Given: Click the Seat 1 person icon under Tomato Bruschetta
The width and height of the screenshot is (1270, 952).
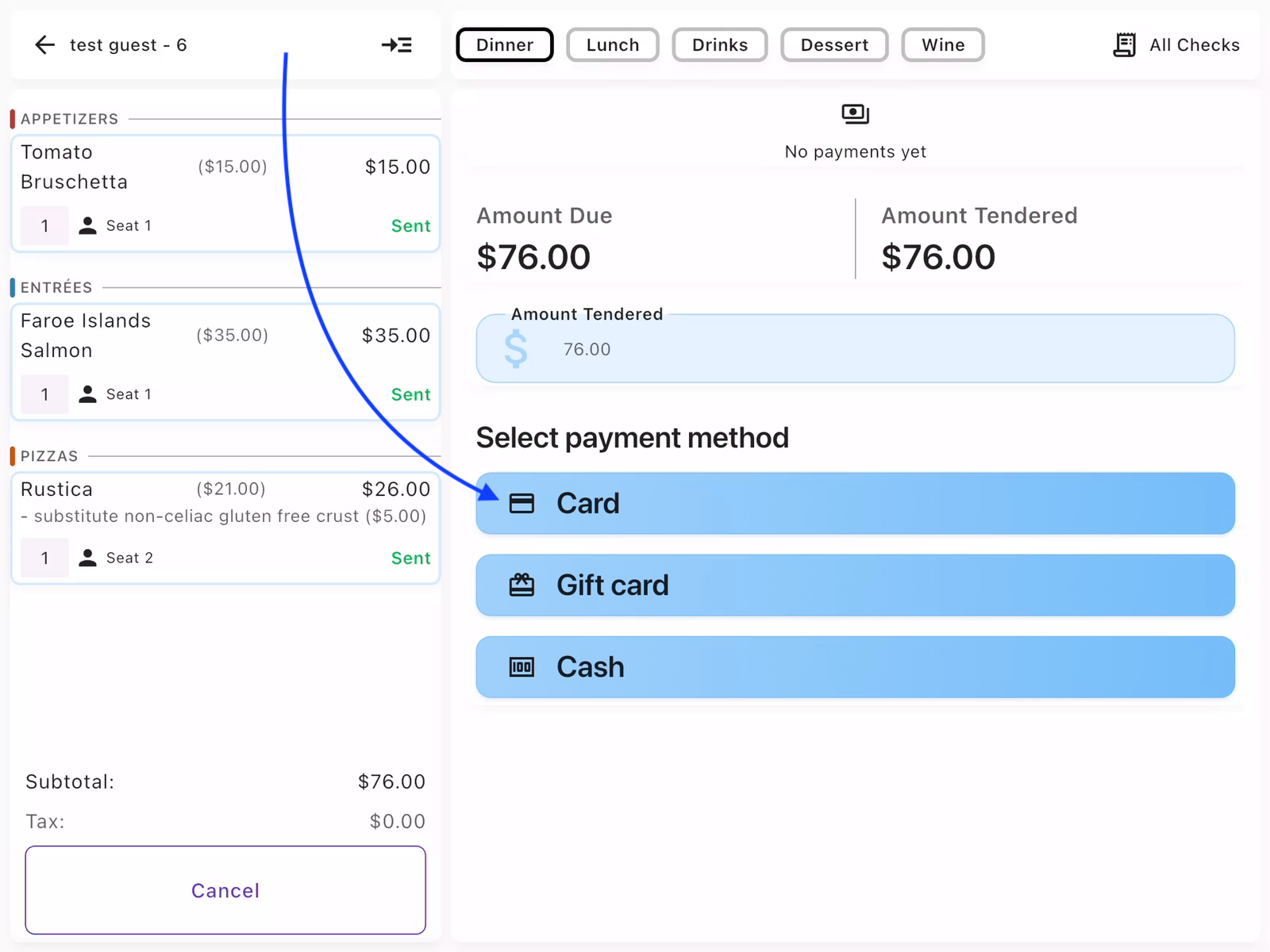Looking at the screenshot, I should [x=88, y=225].
